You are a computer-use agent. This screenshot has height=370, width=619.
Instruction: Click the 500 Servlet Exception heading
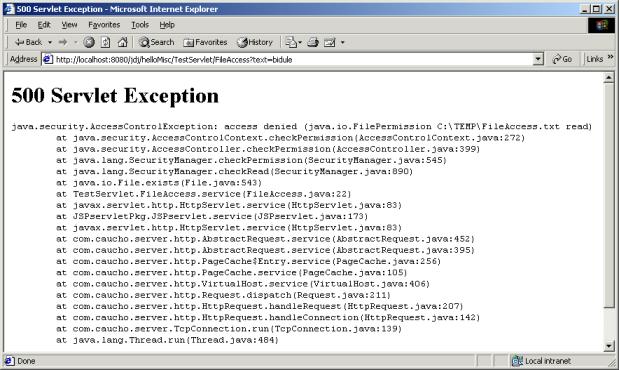[x=115, y=96]
